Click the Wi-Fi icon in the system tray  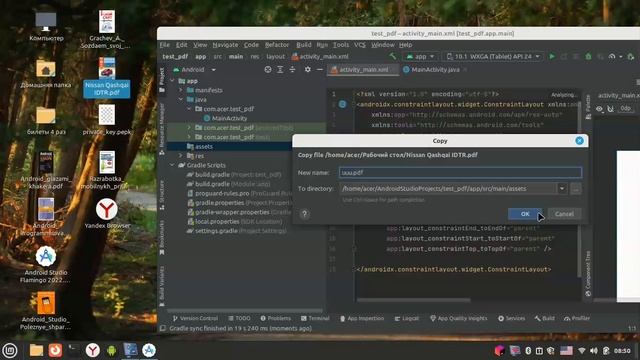click(582, 351)
